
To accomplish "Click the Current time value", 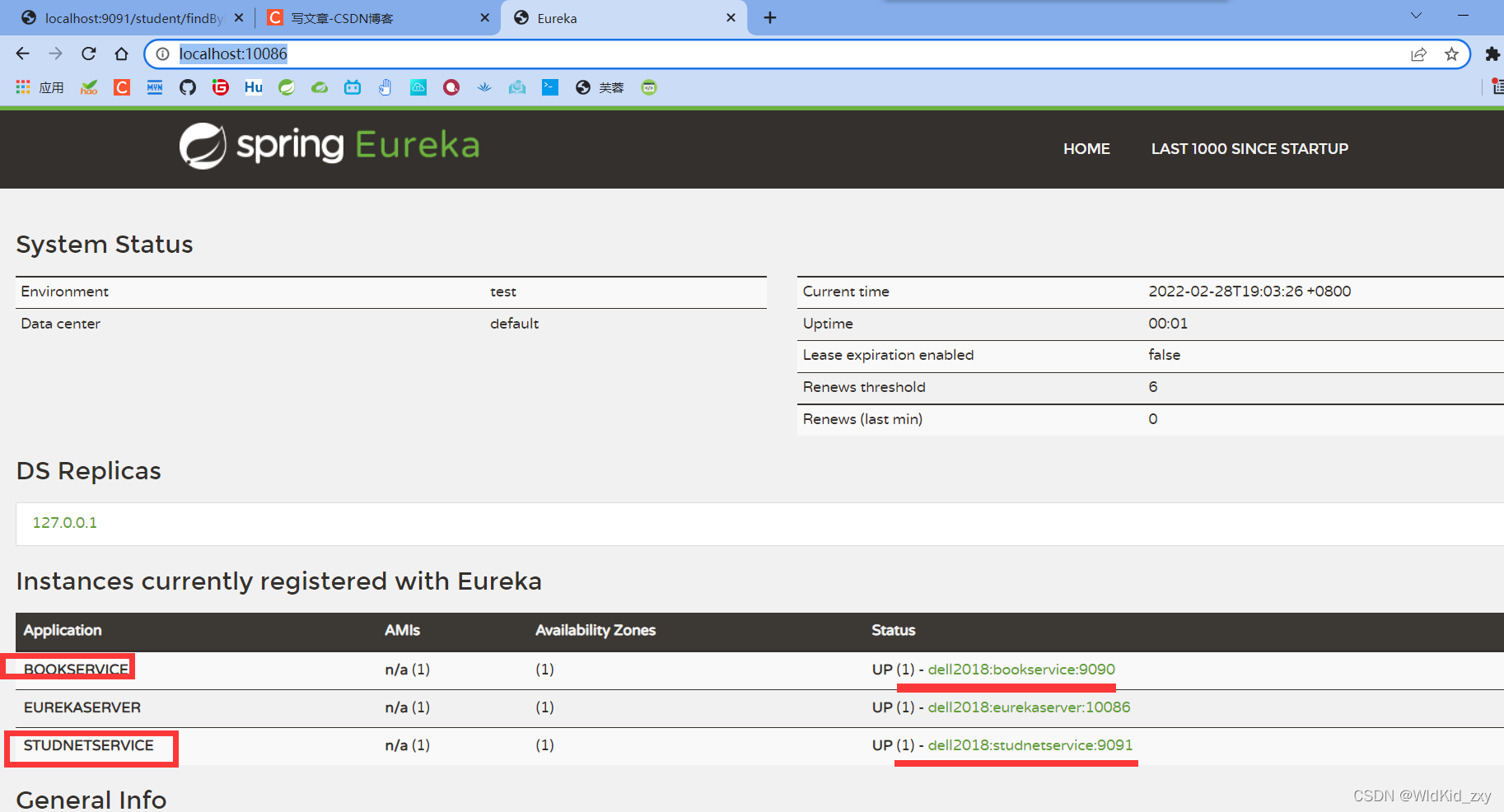I will (x=1249, y=292).
